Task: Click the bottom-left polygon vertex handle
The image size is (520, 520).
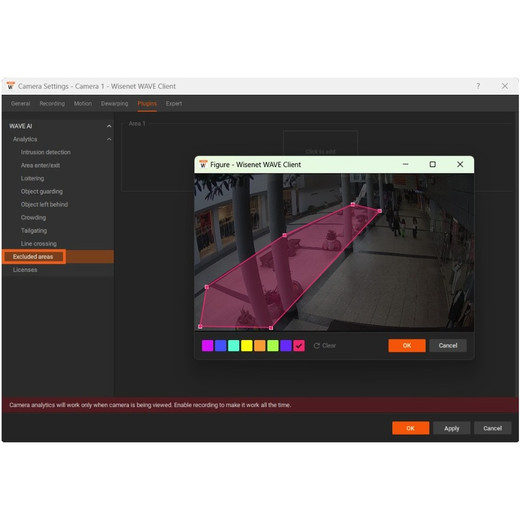Action: click(x=200, y=326)
